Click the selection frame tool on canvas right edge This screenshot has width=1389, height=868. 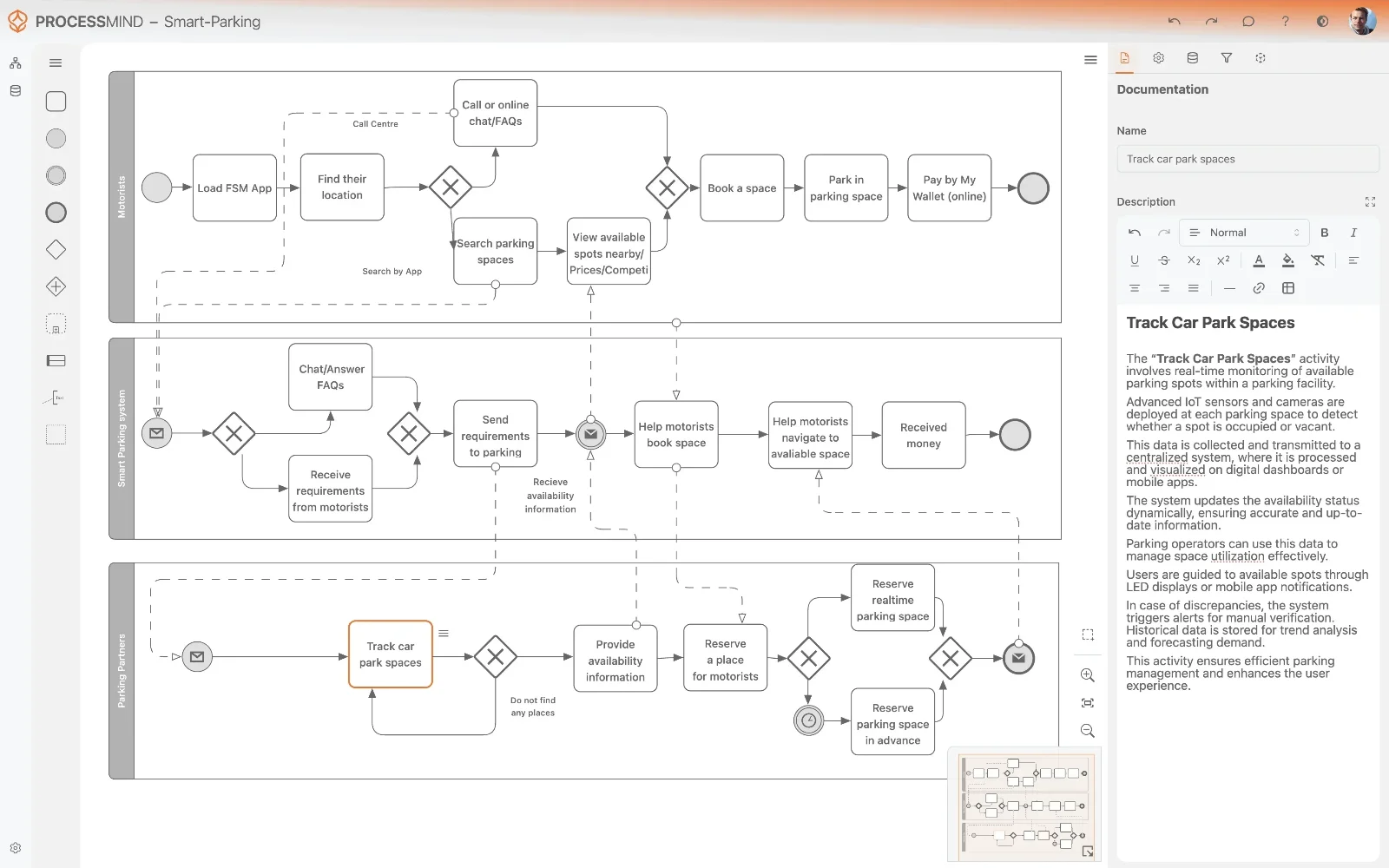tap(1088, 635)
